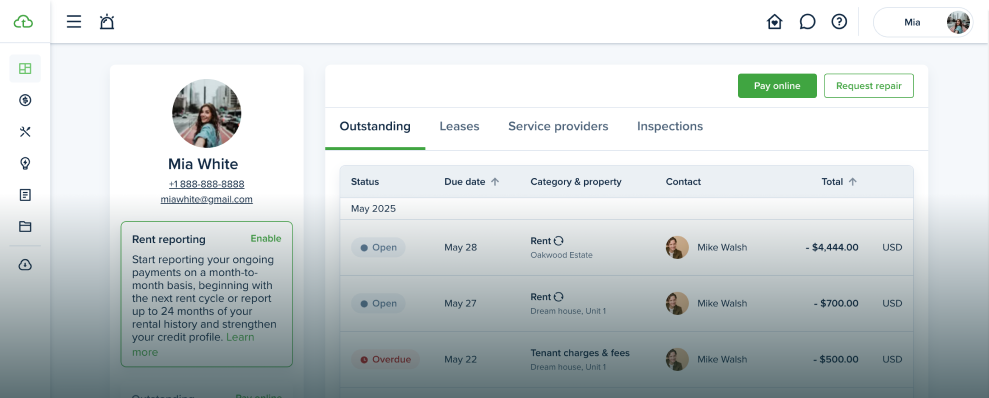This screenshot has width=989, height=398.
Task: Click recurring icon next to Oakwood Estate Rent
Action: click(x=559, y=241)
